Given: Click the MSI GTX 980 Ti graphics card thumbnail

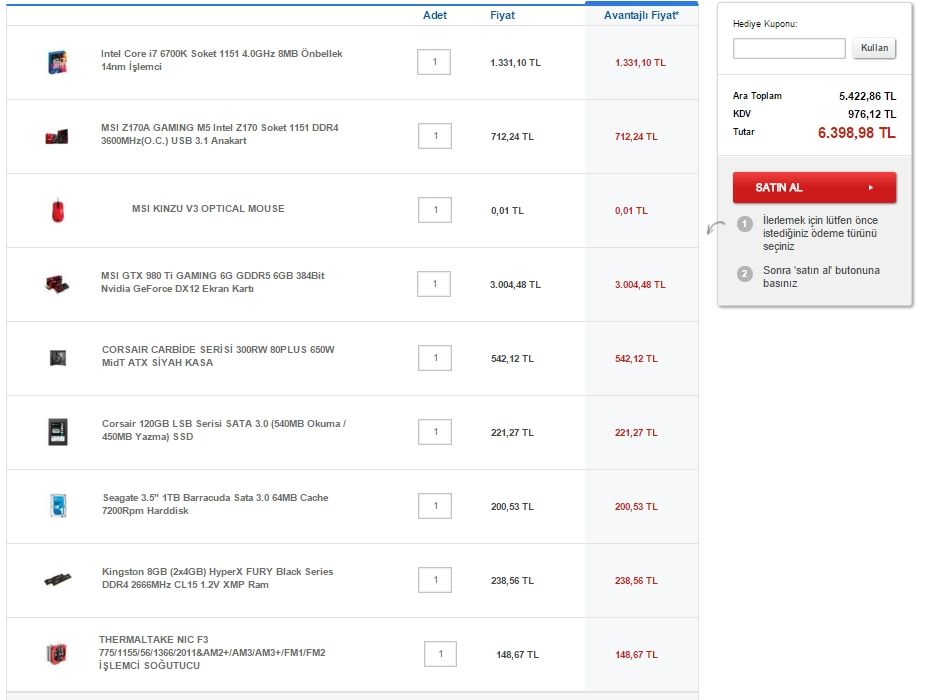Looking at the screenshot, I should (57, 284).
